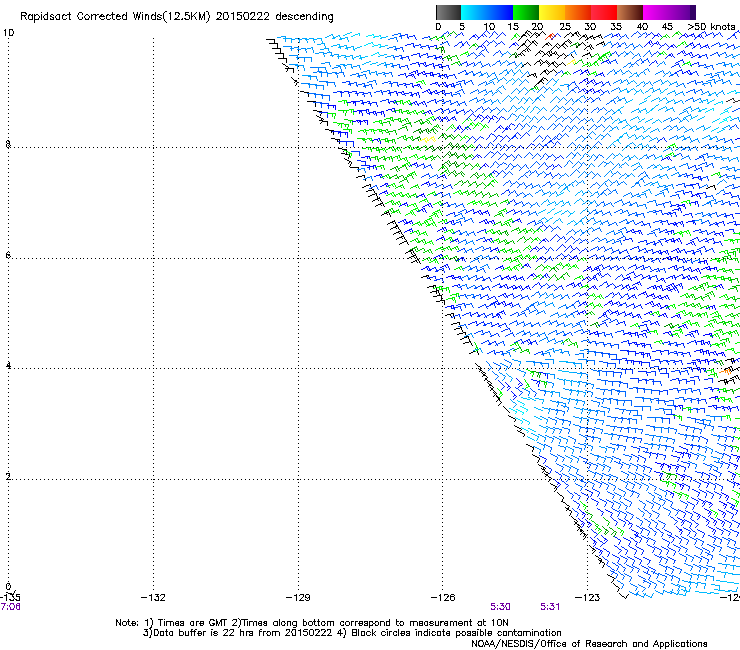Click the gray 0-5 knots legend color
Viewport: 740px width, 650px height.
[x=448, y=12]
